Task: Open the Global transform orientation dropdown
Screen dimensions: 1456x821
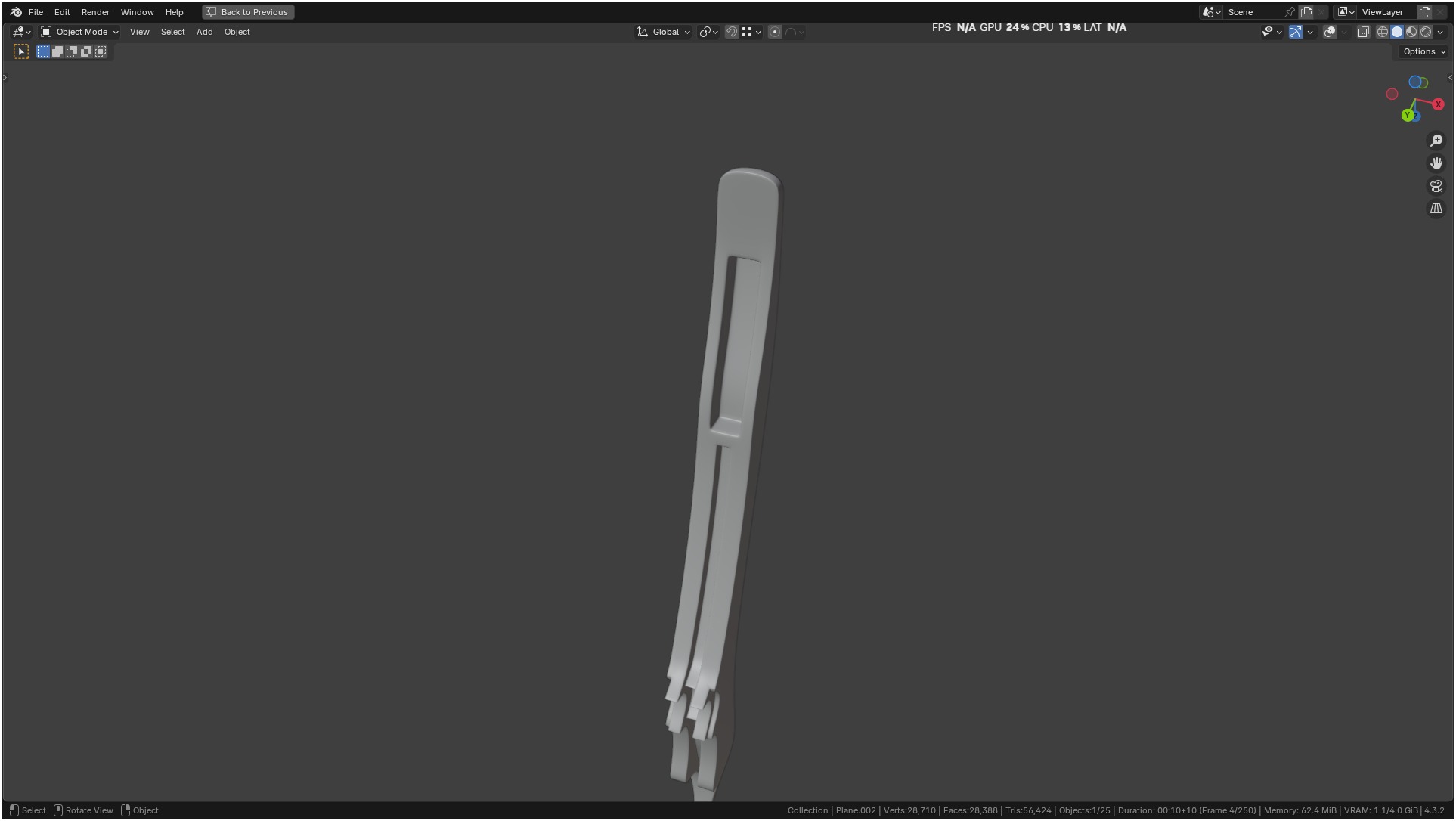Action: [664, 32]
